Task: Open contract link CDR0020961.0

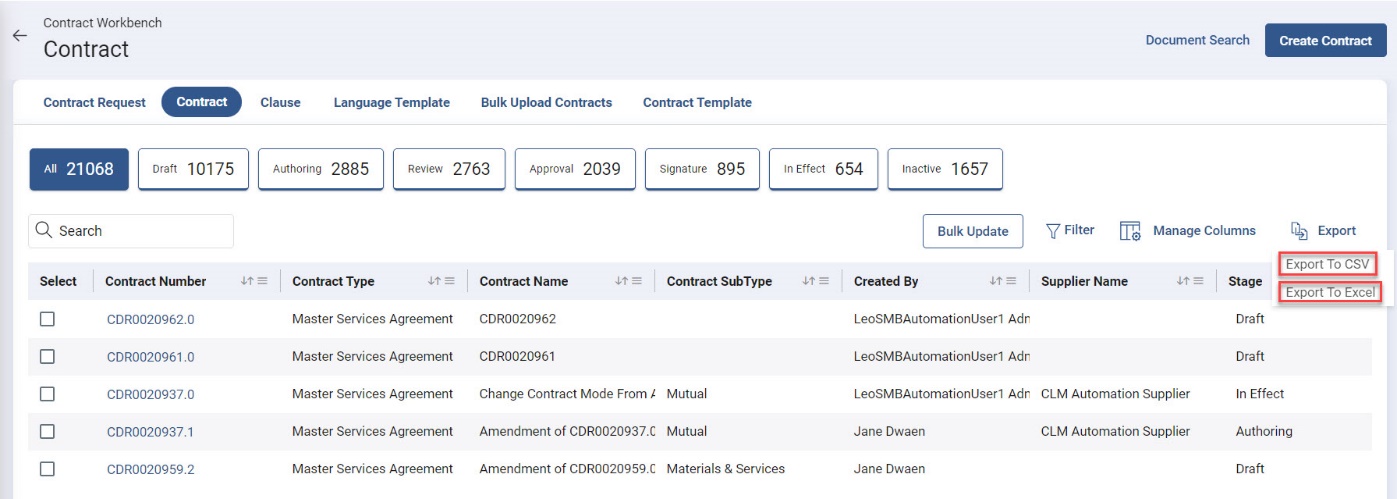Action: pos(150,357)
